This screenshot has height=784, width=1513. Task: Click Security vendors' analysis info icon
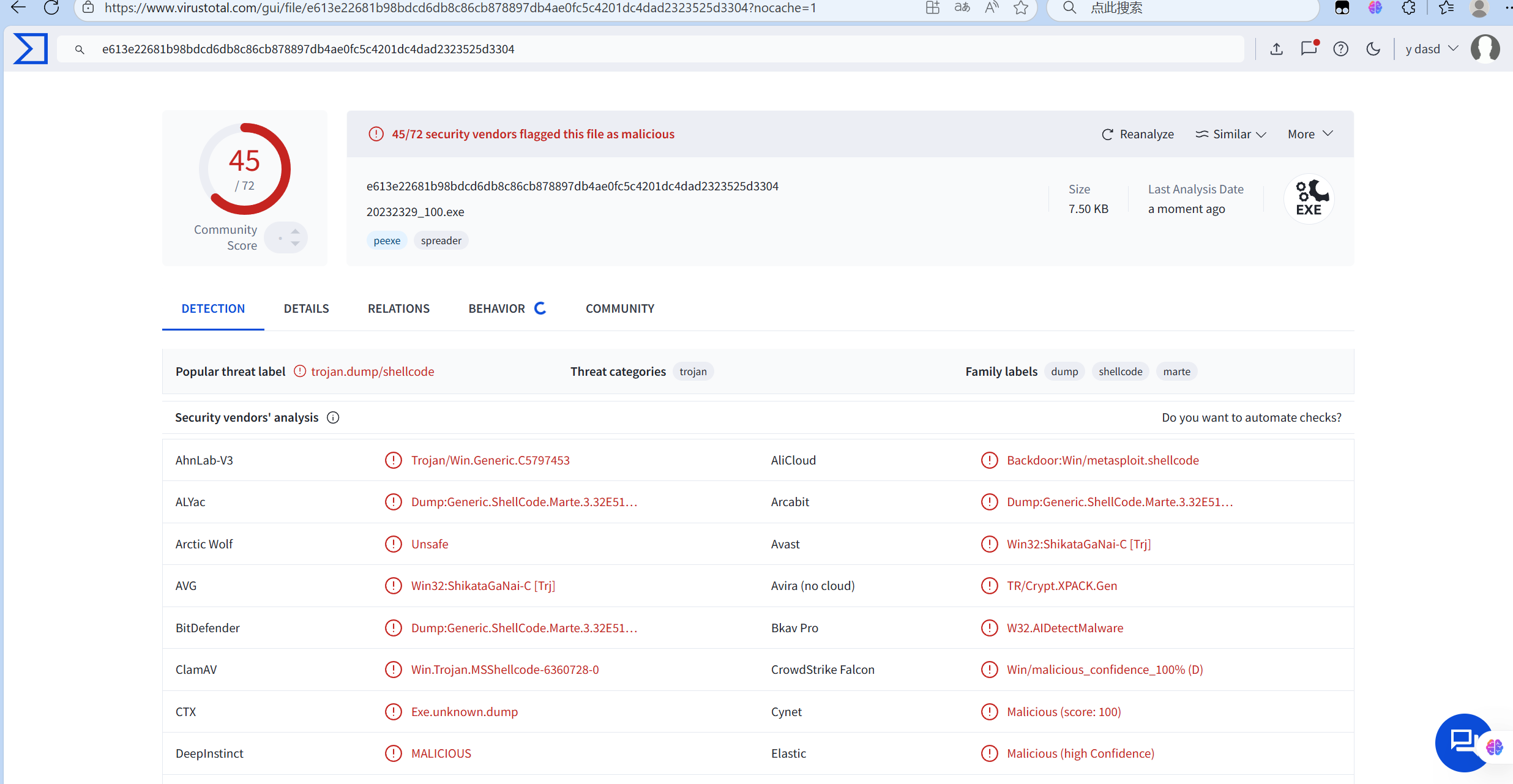[333, 417]
